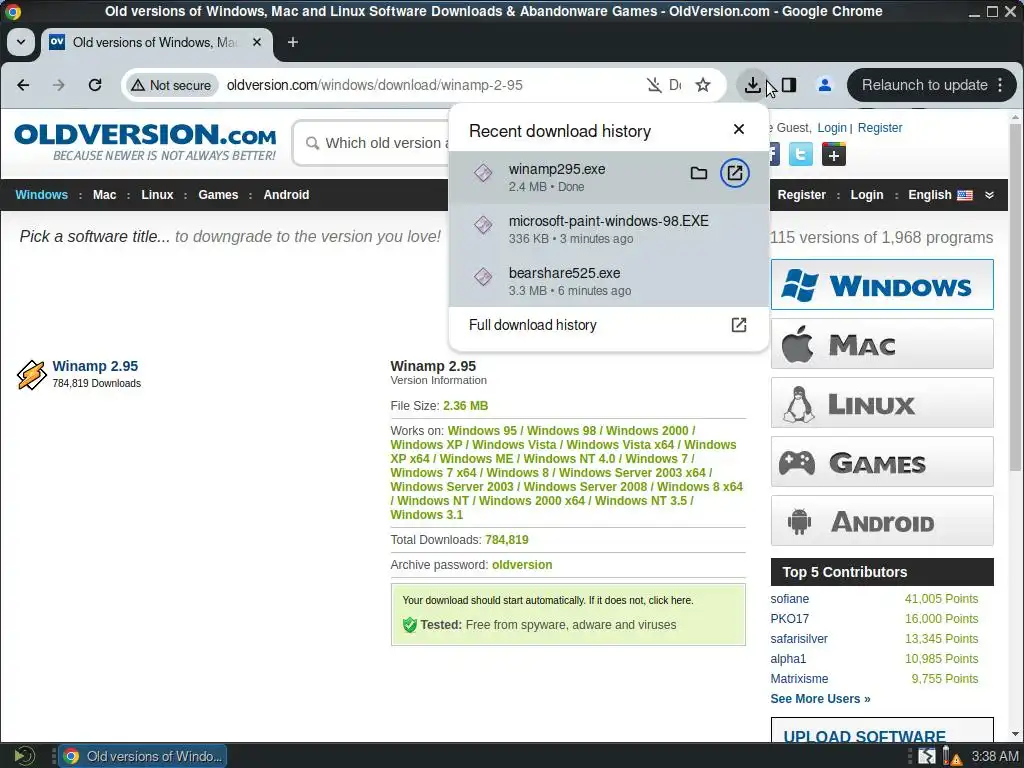The image size is (1024, 768).
Task: Open contributor PKO17's profile
Action: [x=790, y=618]
